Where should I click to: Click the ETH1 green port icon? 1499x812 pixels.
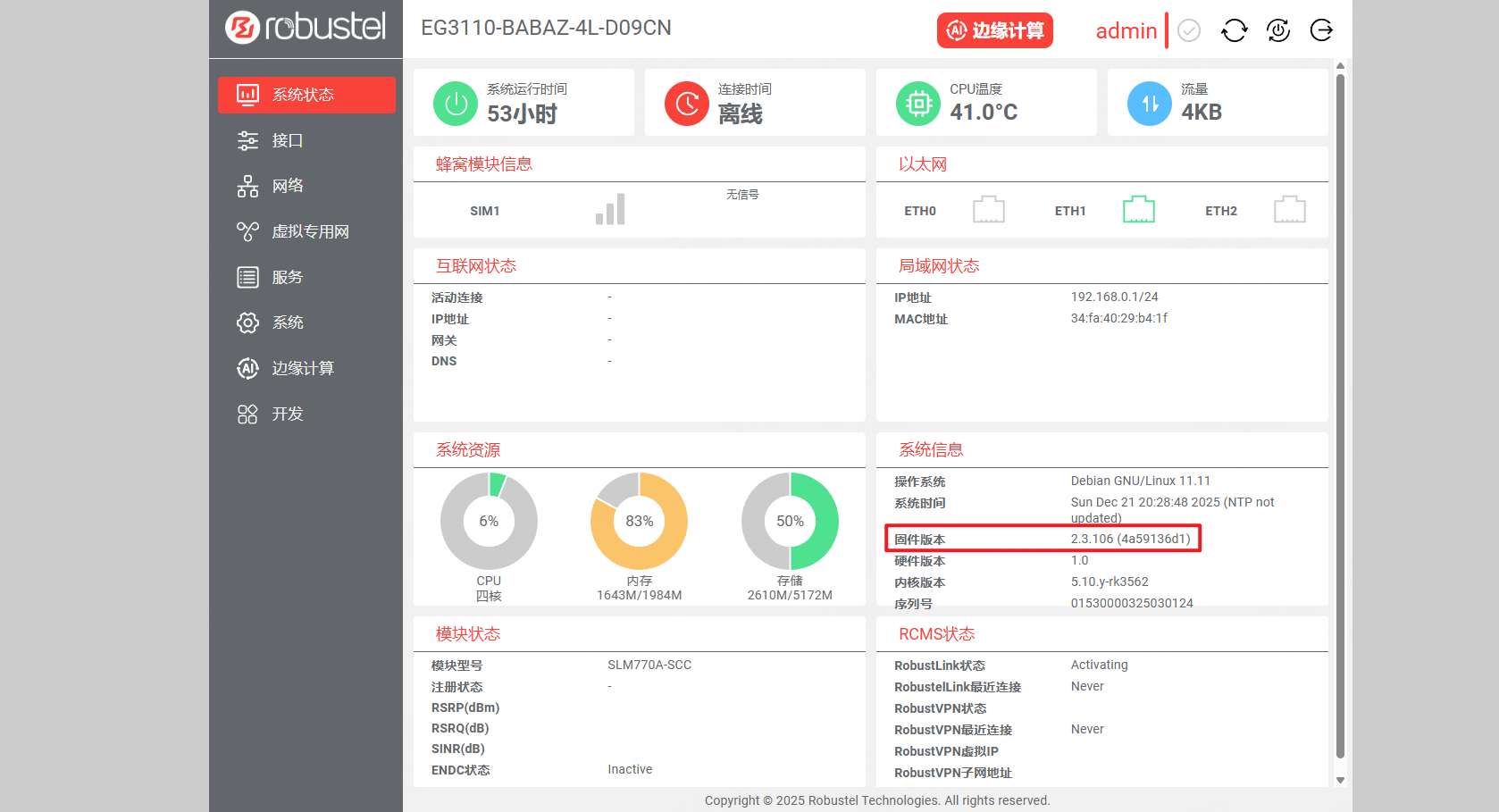1138,210
